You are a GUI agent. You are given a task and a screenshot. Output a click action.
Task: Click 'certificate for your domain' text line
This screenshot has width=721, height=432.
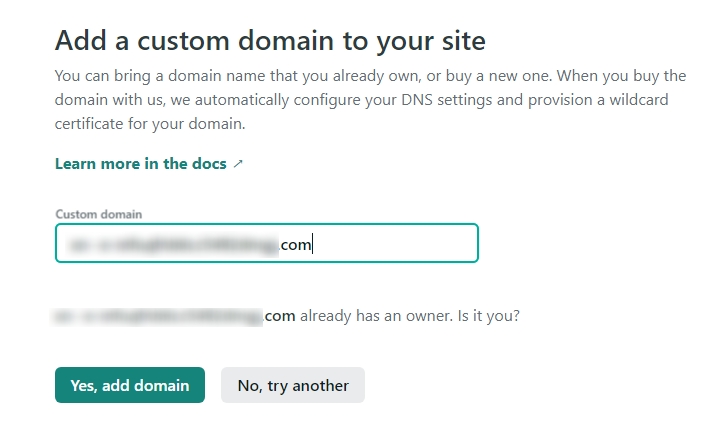point(150,124)
